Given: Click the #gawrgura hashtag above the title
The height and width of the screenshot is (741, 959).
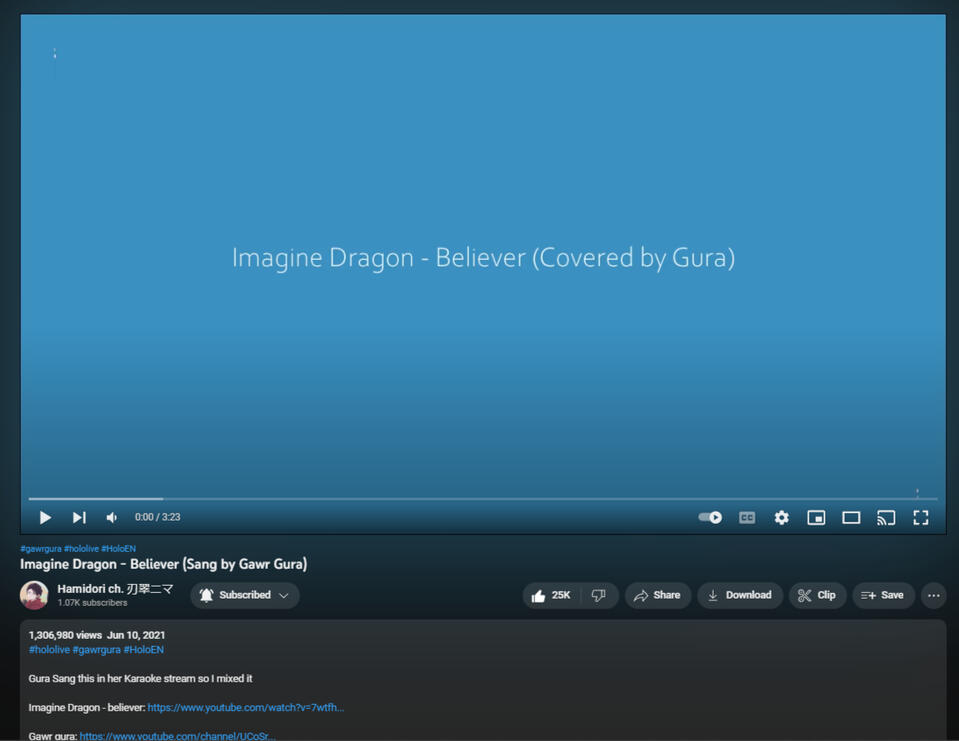Looking at the screenshot, I should (41, 548).
